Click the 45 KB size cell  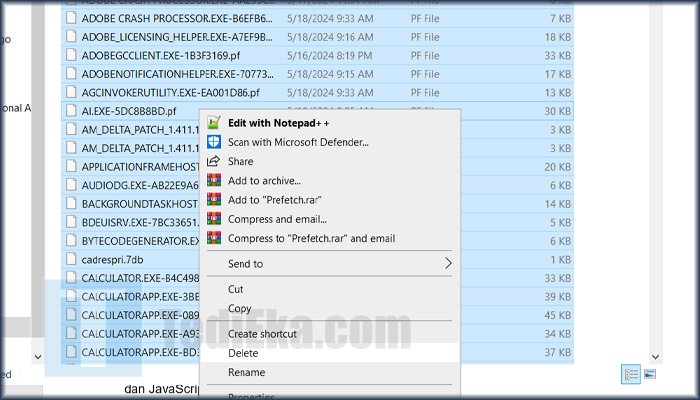[x=558, y=315]
